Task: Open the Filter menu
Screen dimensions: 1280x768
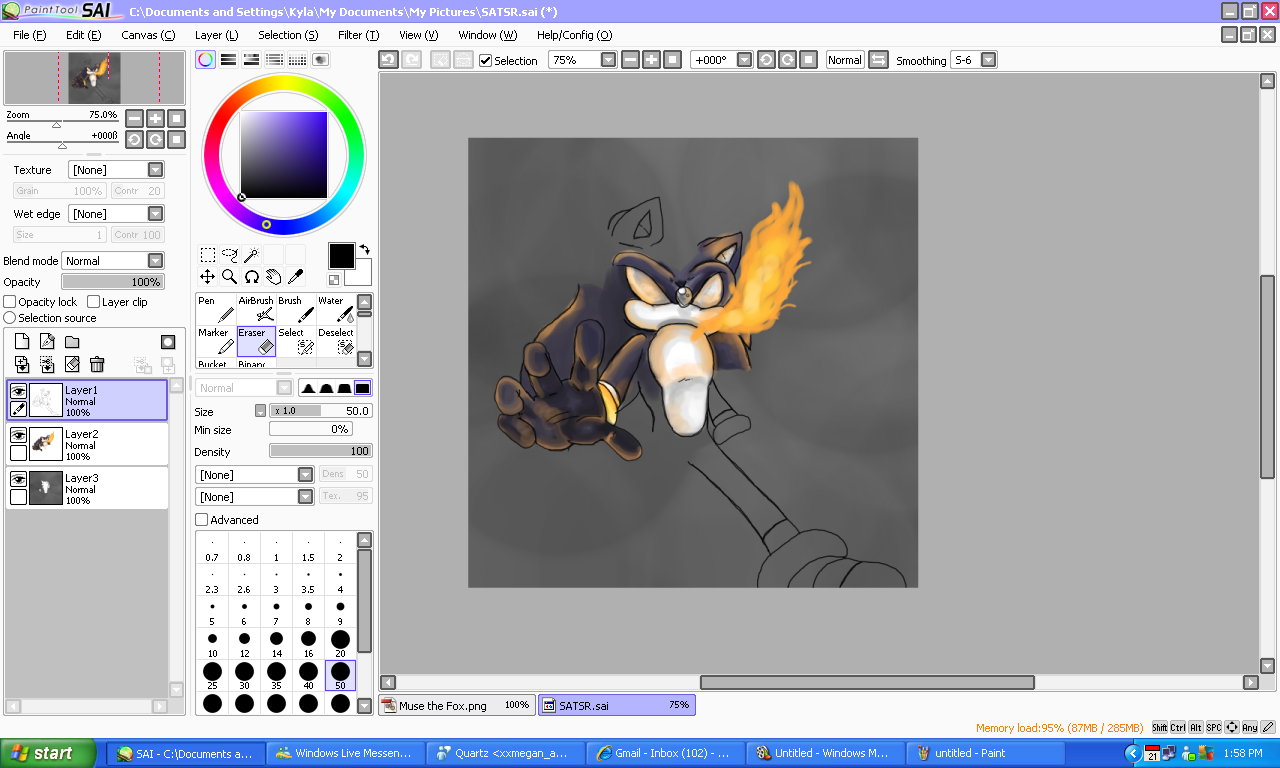Action: (357, 35)
